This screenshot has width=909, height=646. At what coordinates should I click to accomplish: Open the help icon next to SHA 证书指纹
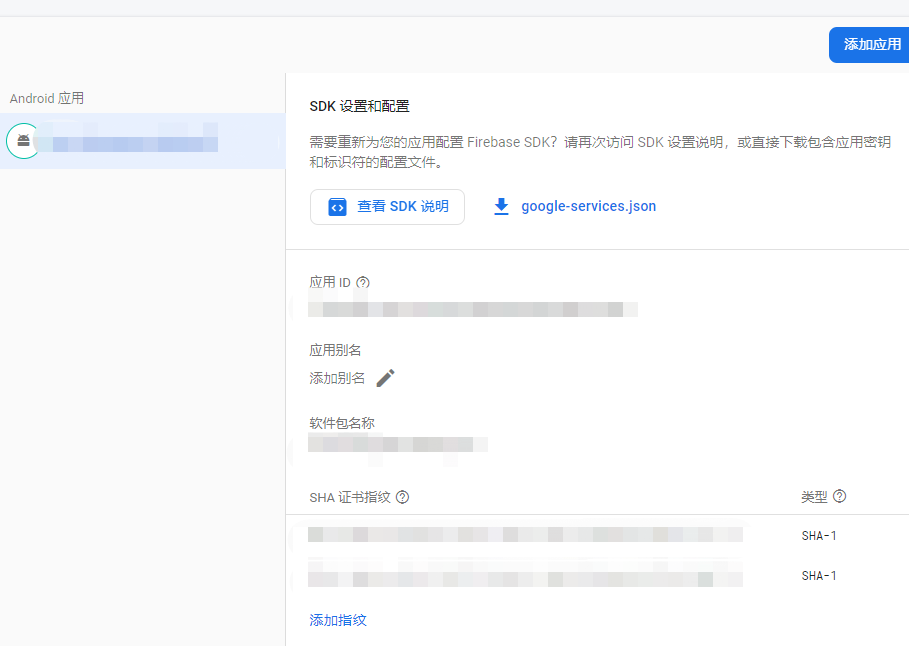click(403, 496)
